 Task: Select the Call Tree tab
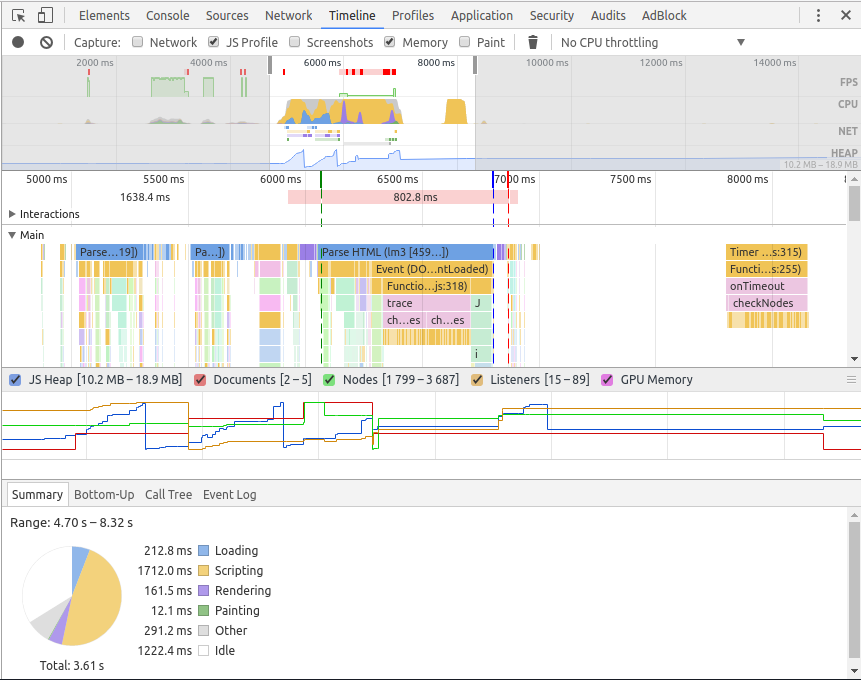pyautogui.click(x=168, y=494)
